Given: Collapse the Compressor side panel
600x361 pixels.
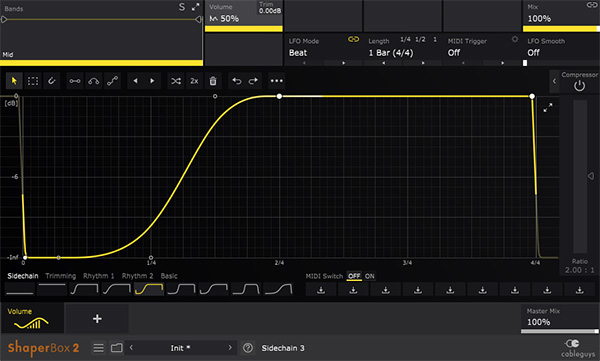Looking at the screenshot, I should (554, 81).
